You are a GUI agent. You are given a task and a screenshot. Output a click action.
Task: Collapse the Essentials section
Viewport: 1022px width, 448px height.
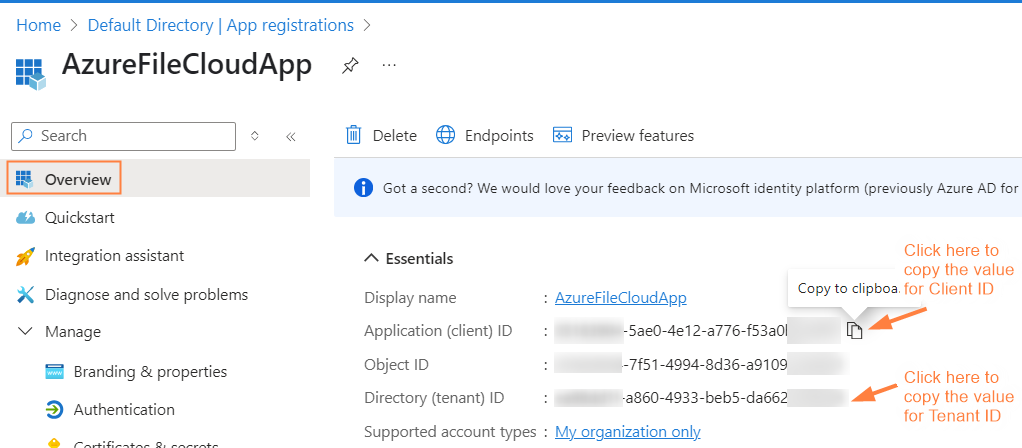click(372, 259)
